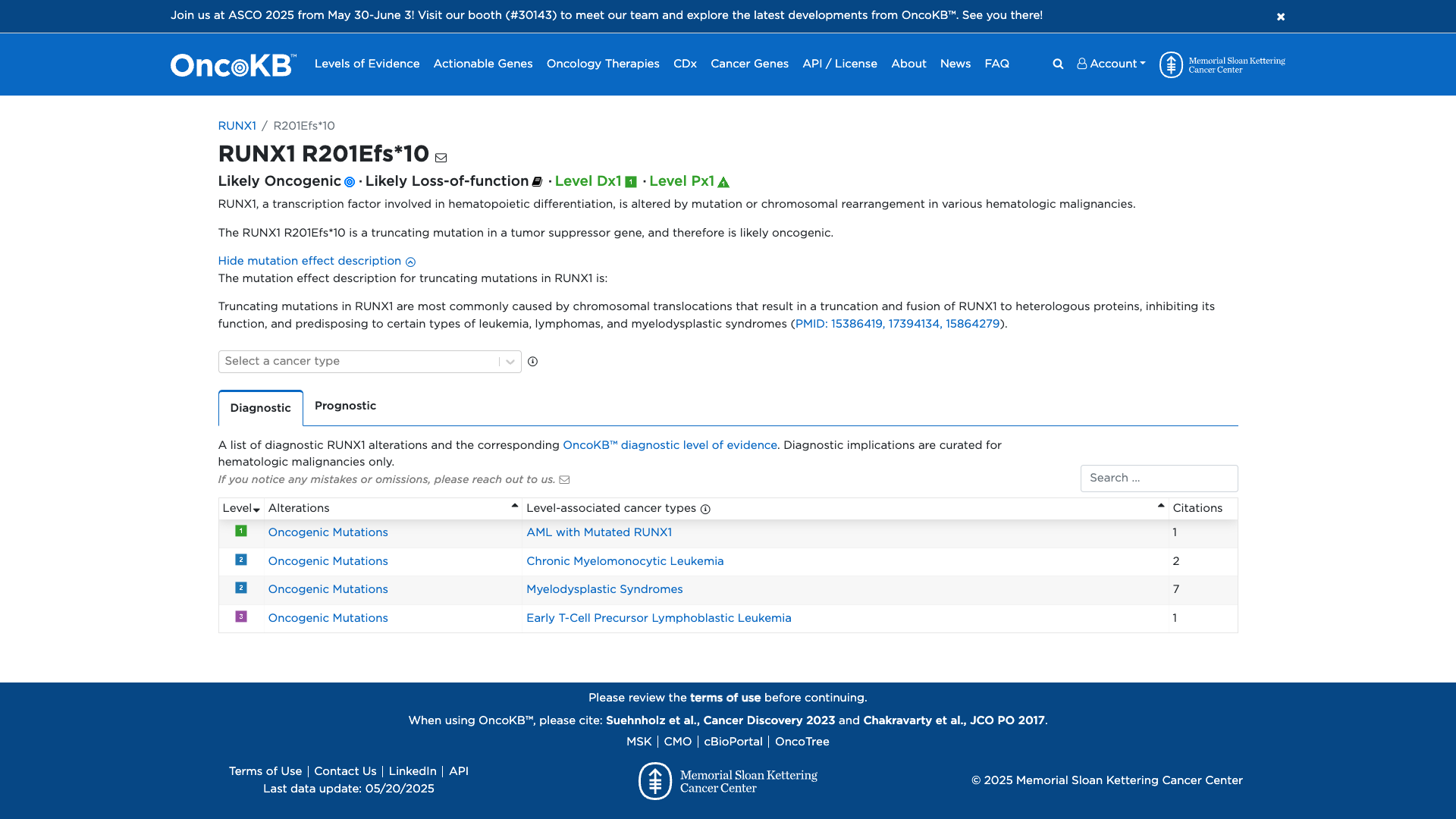Close the ASCO 2025 announcement banner
Image resolution: width=1456 pixels, height=819 pixels.
tap(1280, 17)
